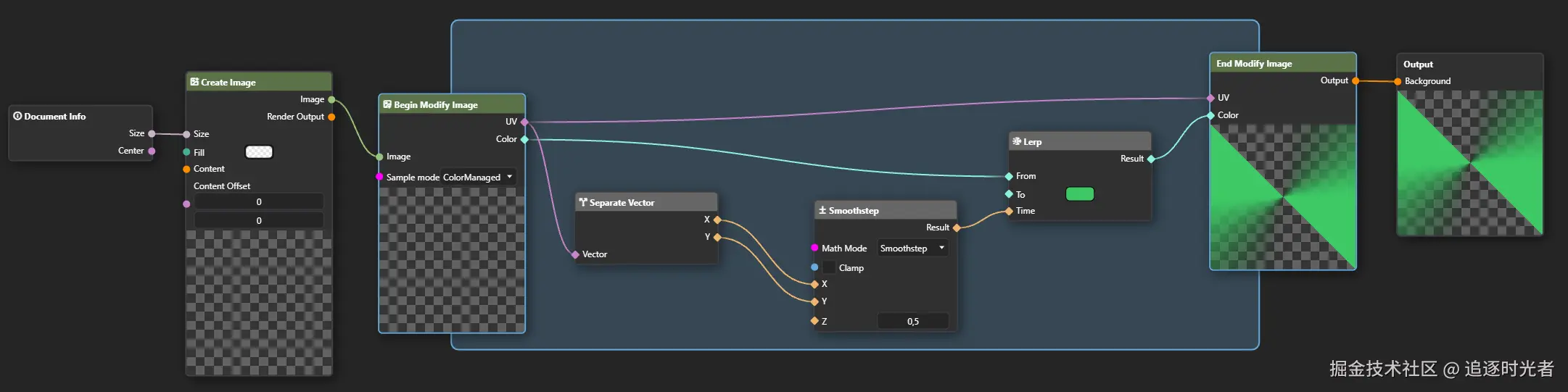
Task: Open the Sample mode ColorManaged dropdown
Action: (x=478, y=177)
